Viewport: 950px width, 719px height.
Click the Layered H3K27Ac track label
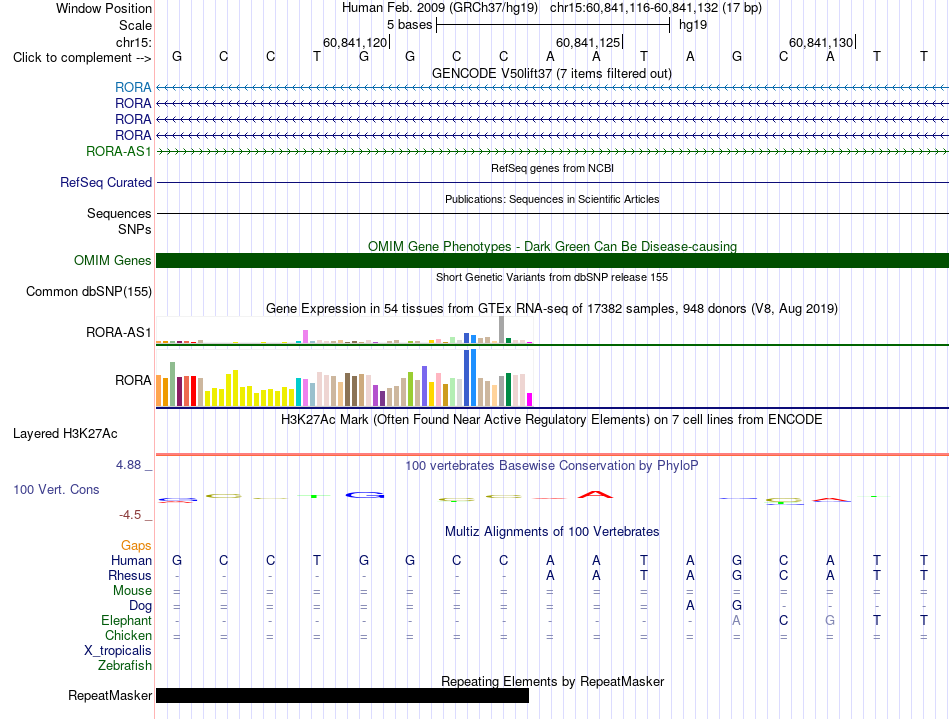click(x=65, y=434)
